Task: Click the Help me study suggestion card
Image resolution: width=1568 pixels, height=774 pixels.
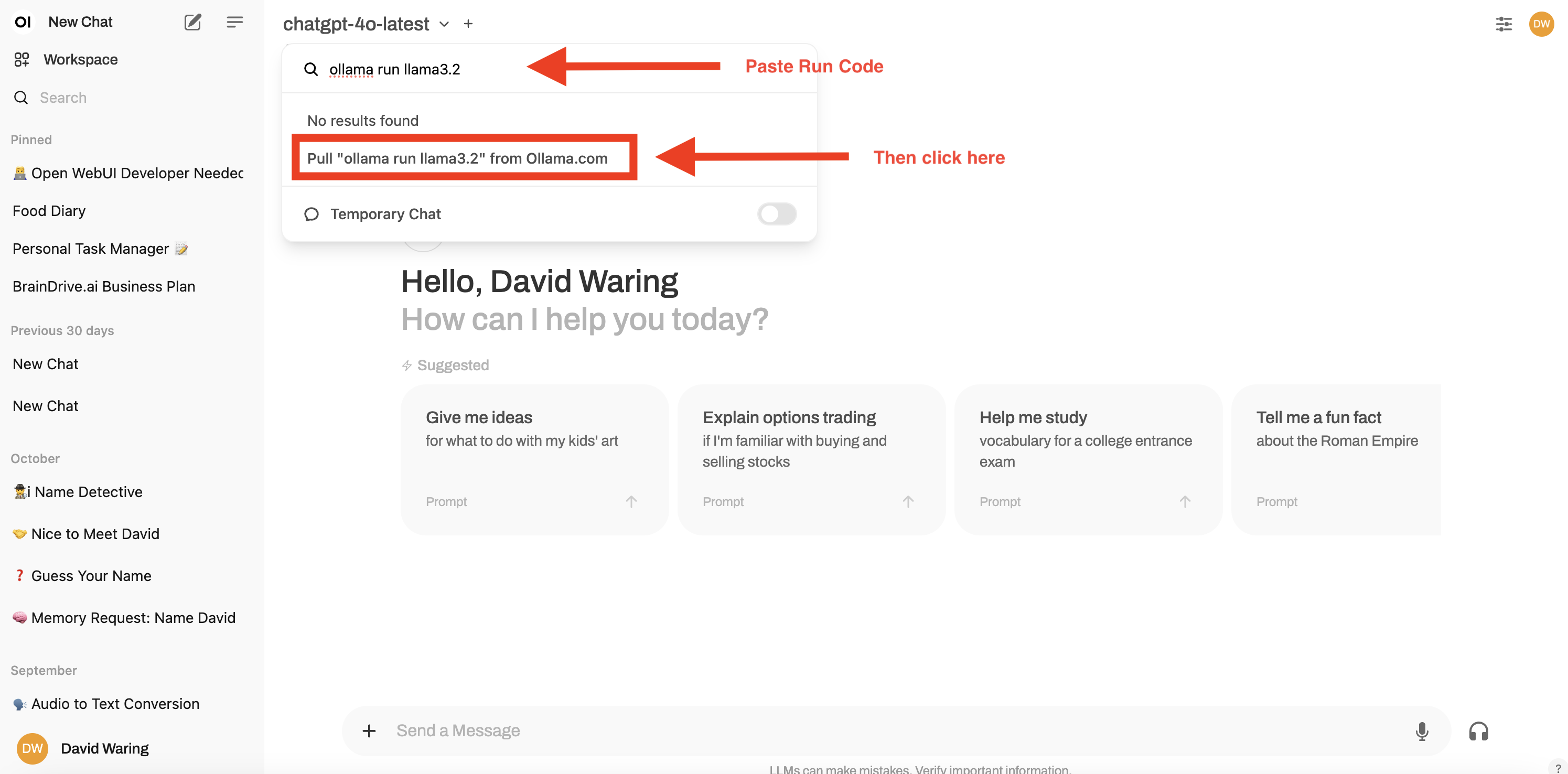Action: [x=1088, y=459]
